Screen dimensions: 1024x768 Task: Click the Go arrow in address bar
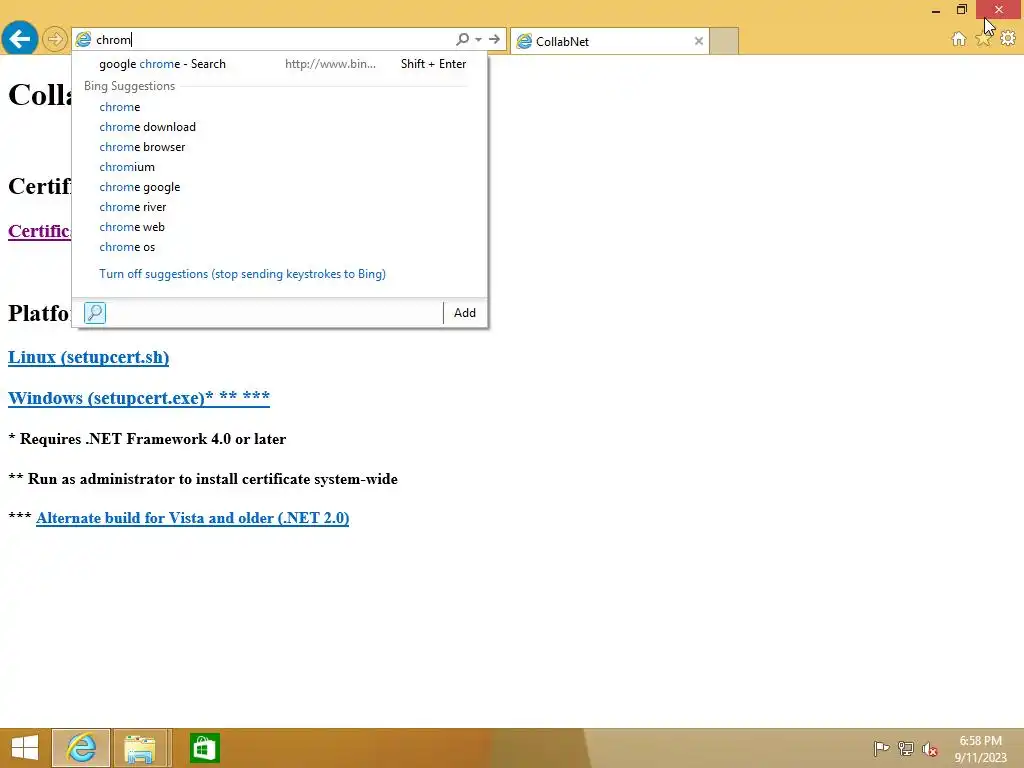494,39
